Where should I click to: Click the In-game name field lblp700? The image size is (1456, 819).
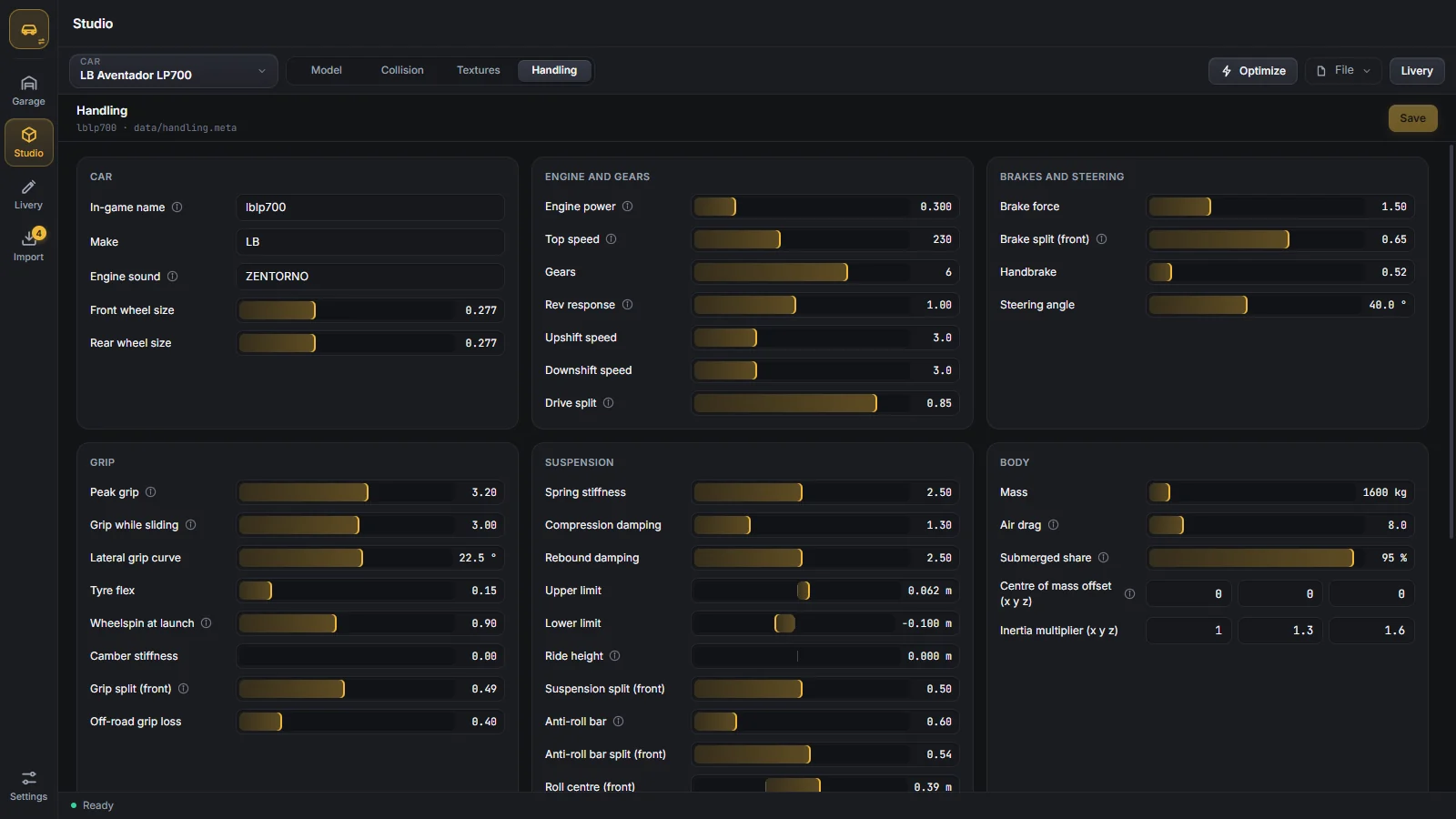coord(370,207)
